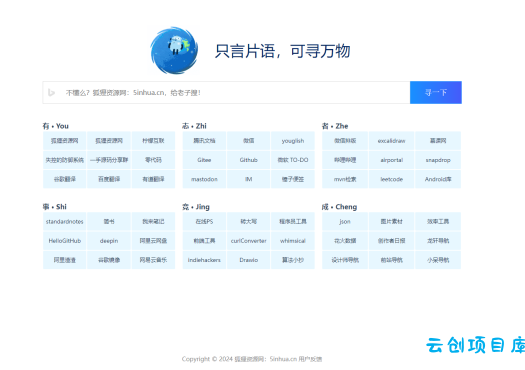Open the 微信 tile under Zhi
The width and height of the screenshot is (525, 370).
click(248, 141)
